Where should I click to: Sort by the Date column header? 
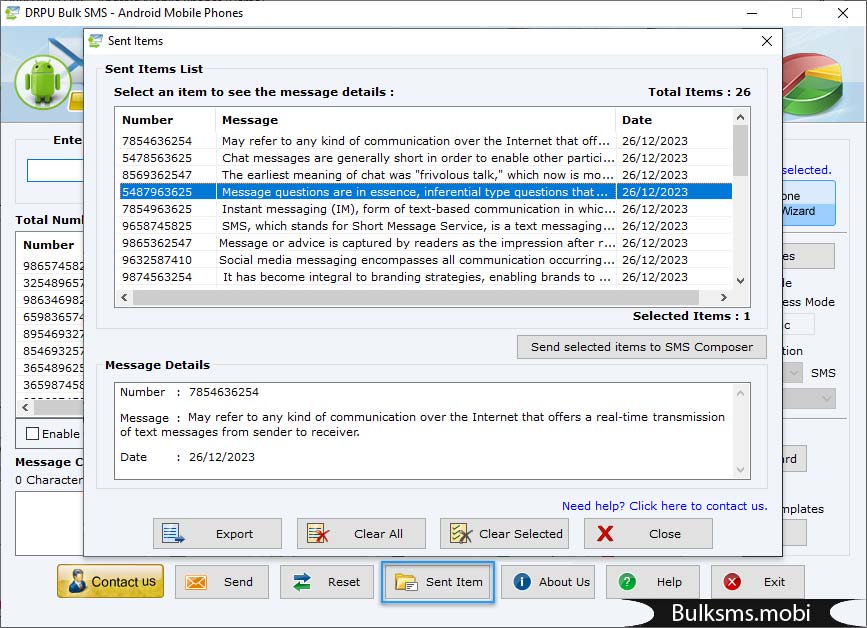[x=674, y=120]
